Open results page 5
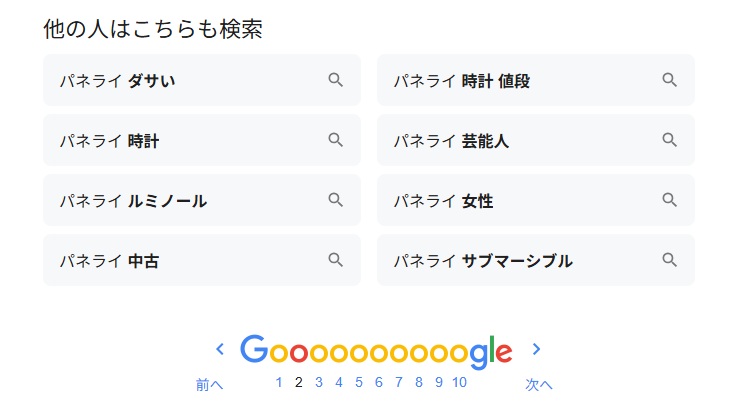Image resolution: width=736 pixels, height=406 pixels. pyautogui.click(x=359, y=382)
